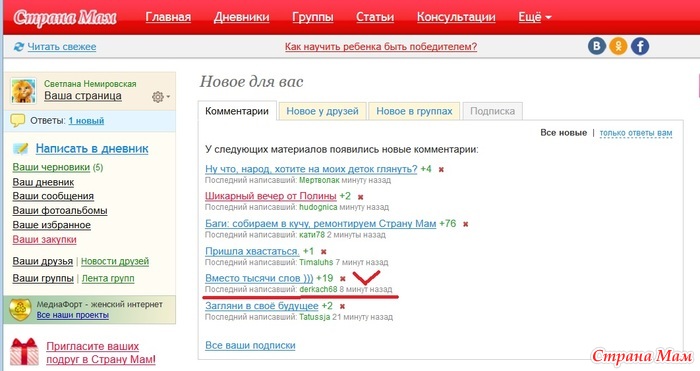
Task: Open 'Как научить ребенка быть победителем?' link
Action: pos(381,46)
